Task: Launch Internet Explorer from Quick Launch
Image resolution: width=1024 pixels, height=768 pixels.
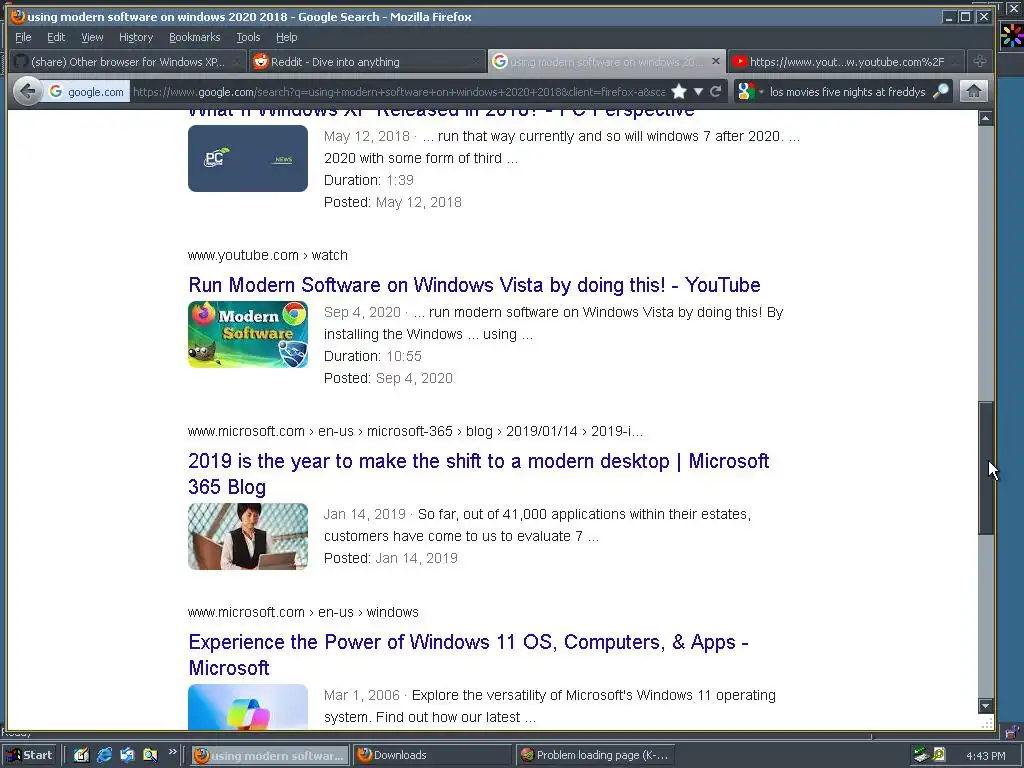Action: 104,755
